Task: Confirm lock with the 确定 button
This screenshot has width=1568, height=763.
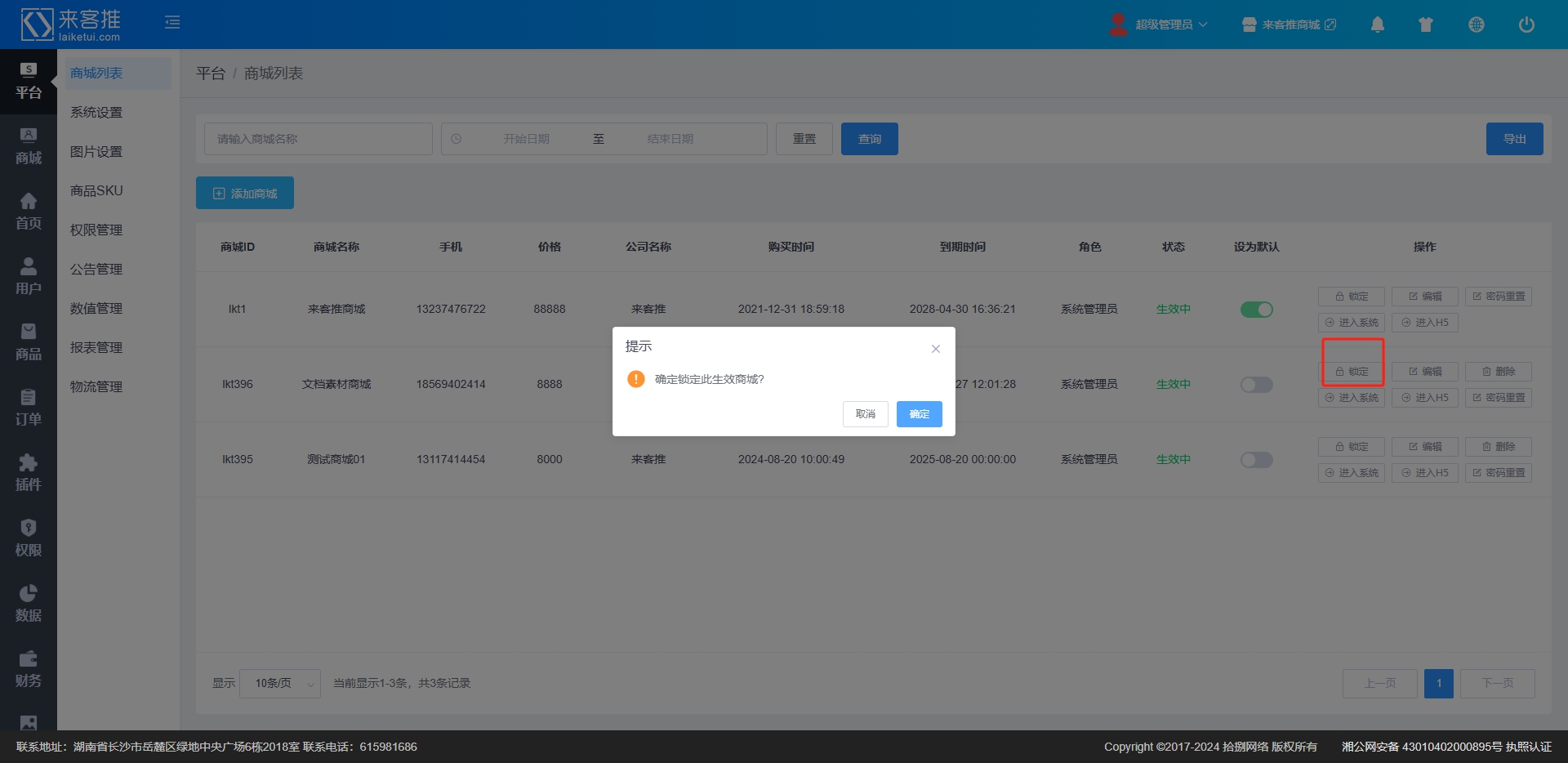Action: click(919, 414)
